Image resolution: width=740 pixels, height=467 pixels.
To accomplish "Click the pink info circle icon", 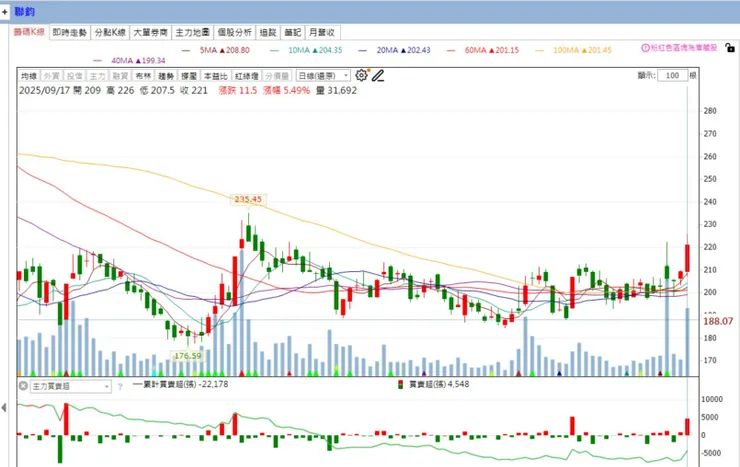I will pyautogui.click(x=645, y=48).
